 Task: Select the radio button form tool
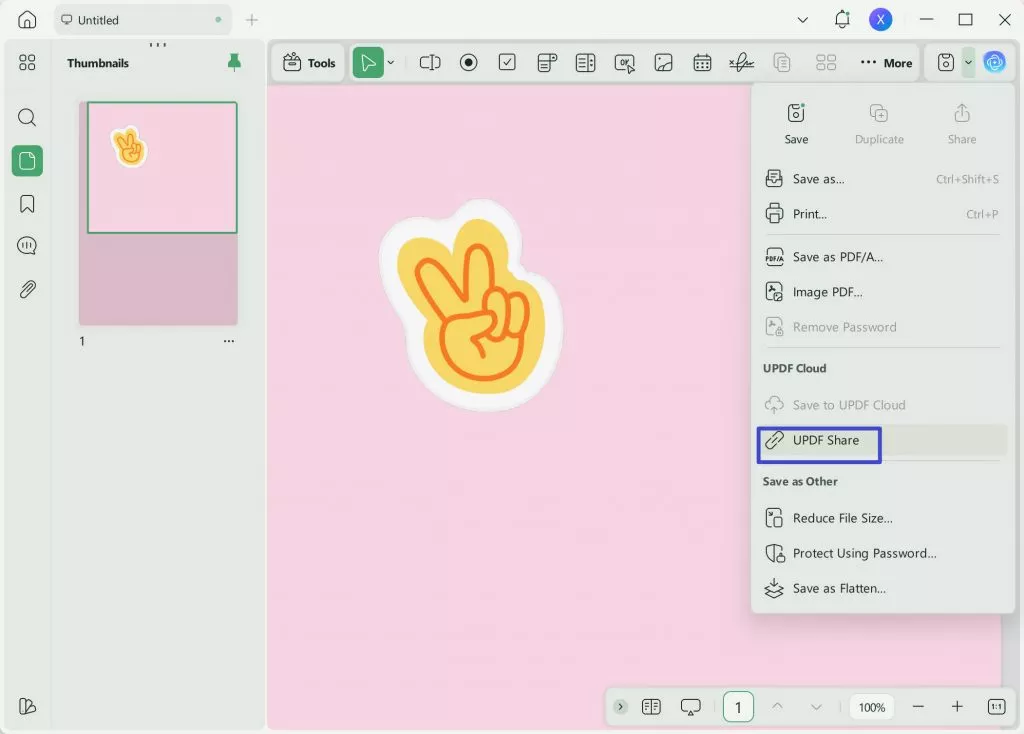[x=468, y=63]
